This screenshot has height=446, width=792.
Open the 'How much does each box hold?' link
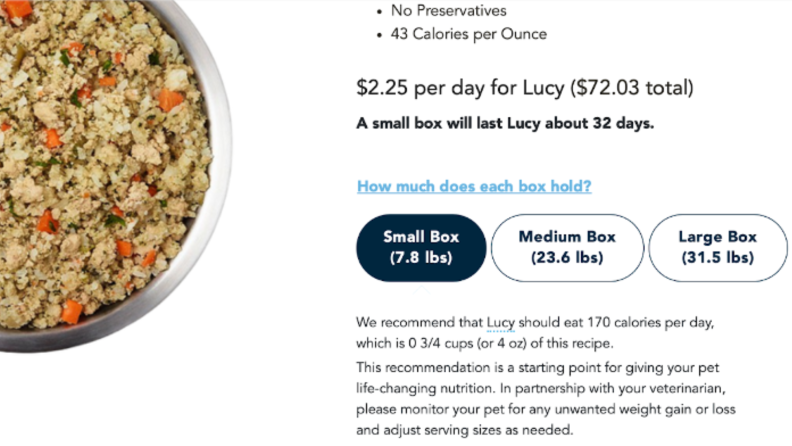coord(474,186)
